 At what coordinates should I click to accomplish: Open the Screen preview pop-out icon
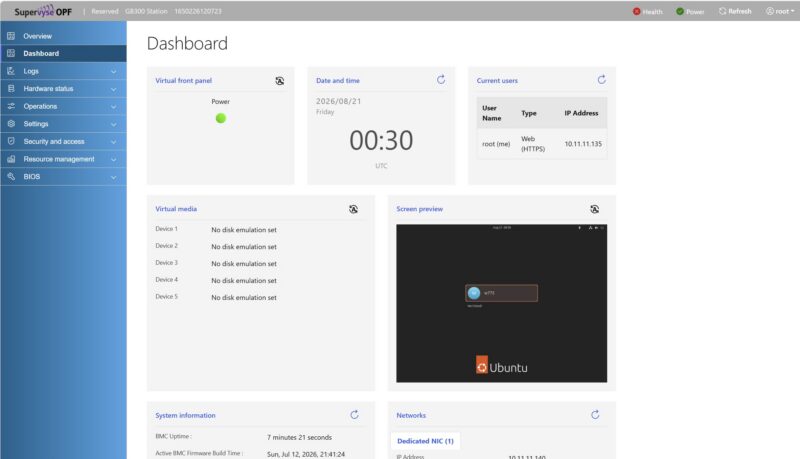(594, 209)
